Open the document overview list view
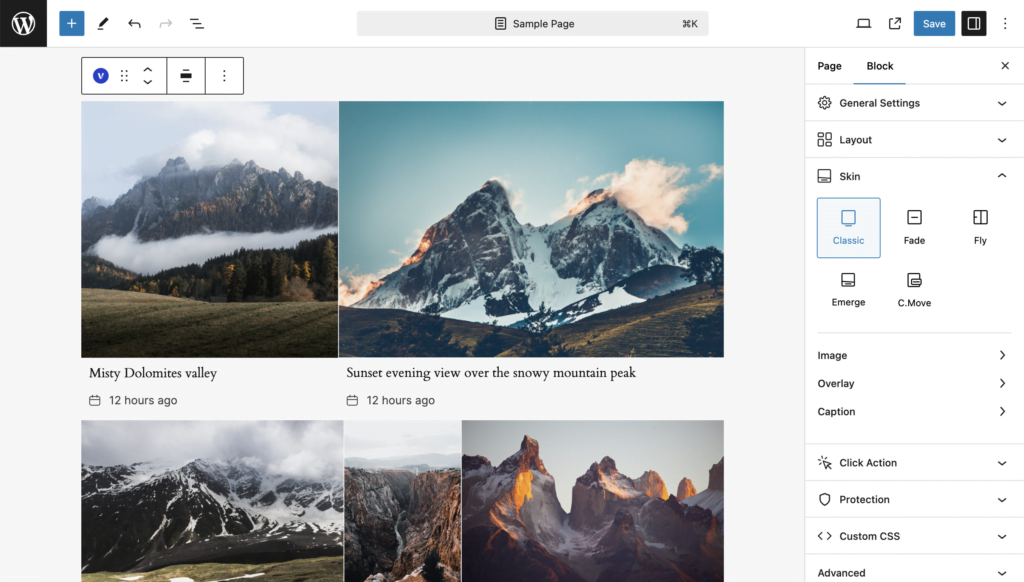The width and height of the screenshot is (1024, 582). [x=197, y=24]
